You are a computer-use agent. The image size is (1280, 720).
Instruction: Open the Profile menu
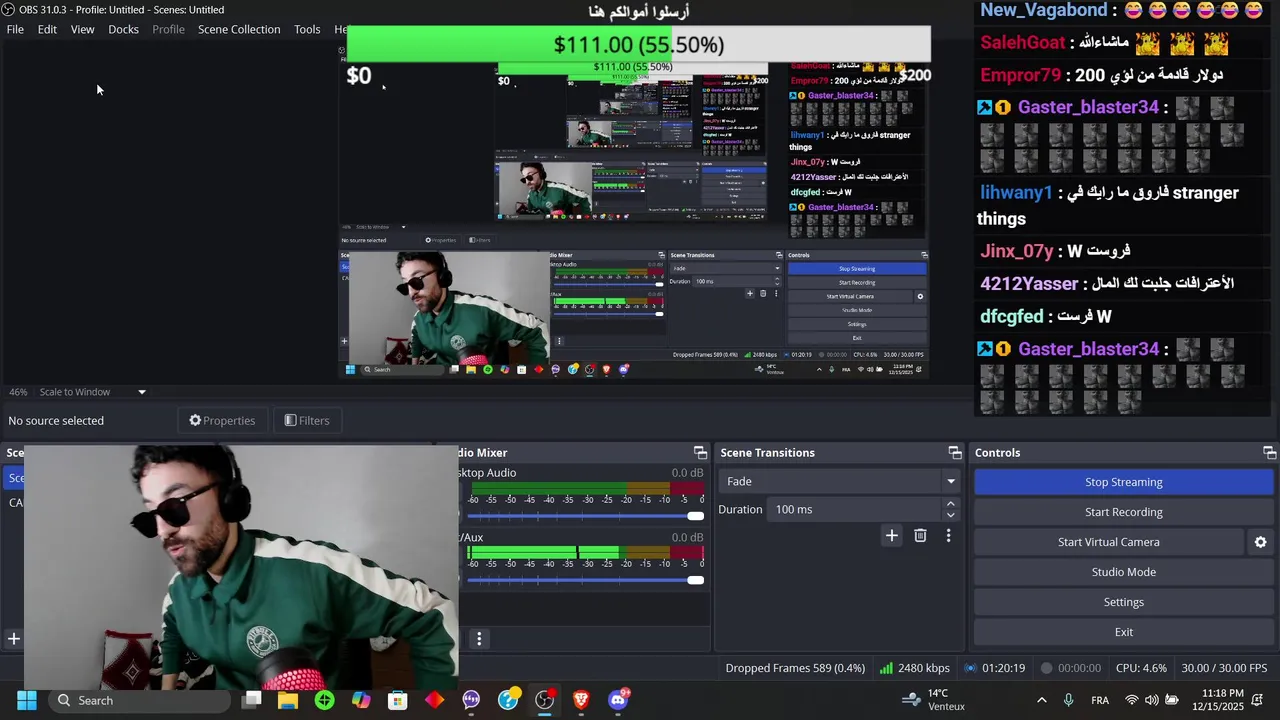[168, 29]
